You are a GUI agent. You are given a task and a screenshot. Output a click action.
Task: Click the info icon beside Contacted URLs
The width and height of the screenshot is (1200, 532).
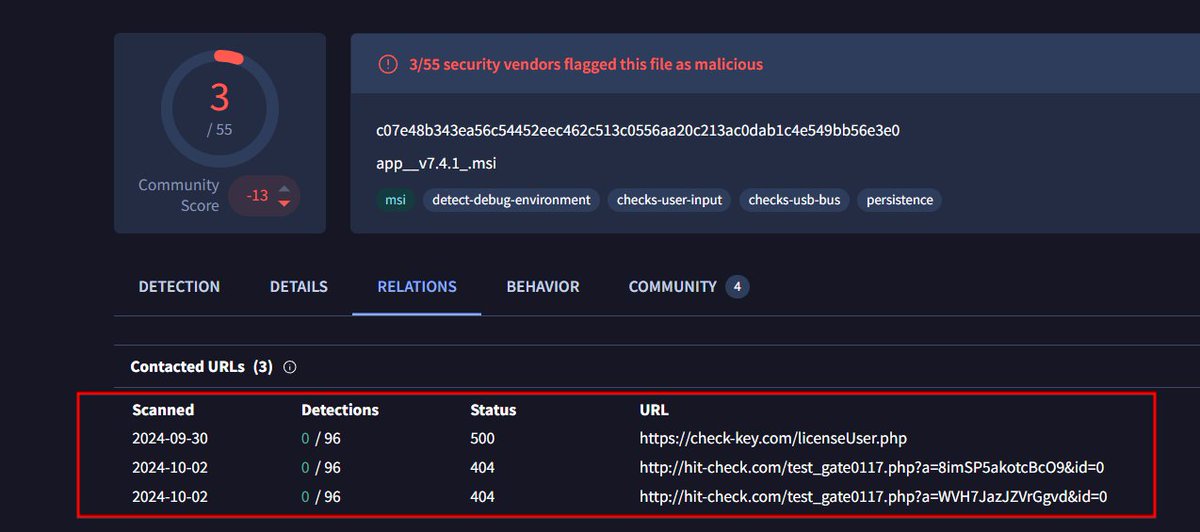[x=290, y=367]
